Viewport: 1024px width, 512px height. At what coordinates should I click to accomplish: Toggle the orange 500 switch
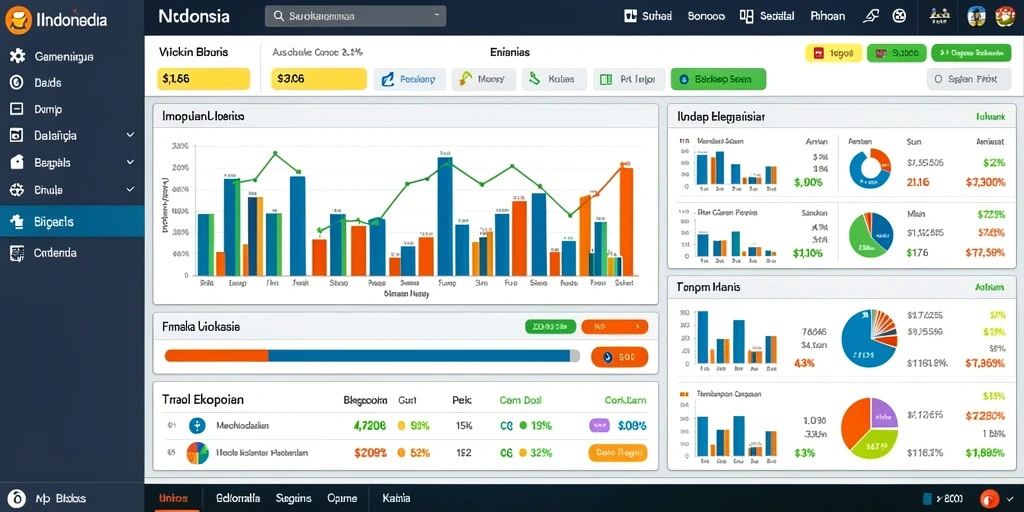point(619,357)
